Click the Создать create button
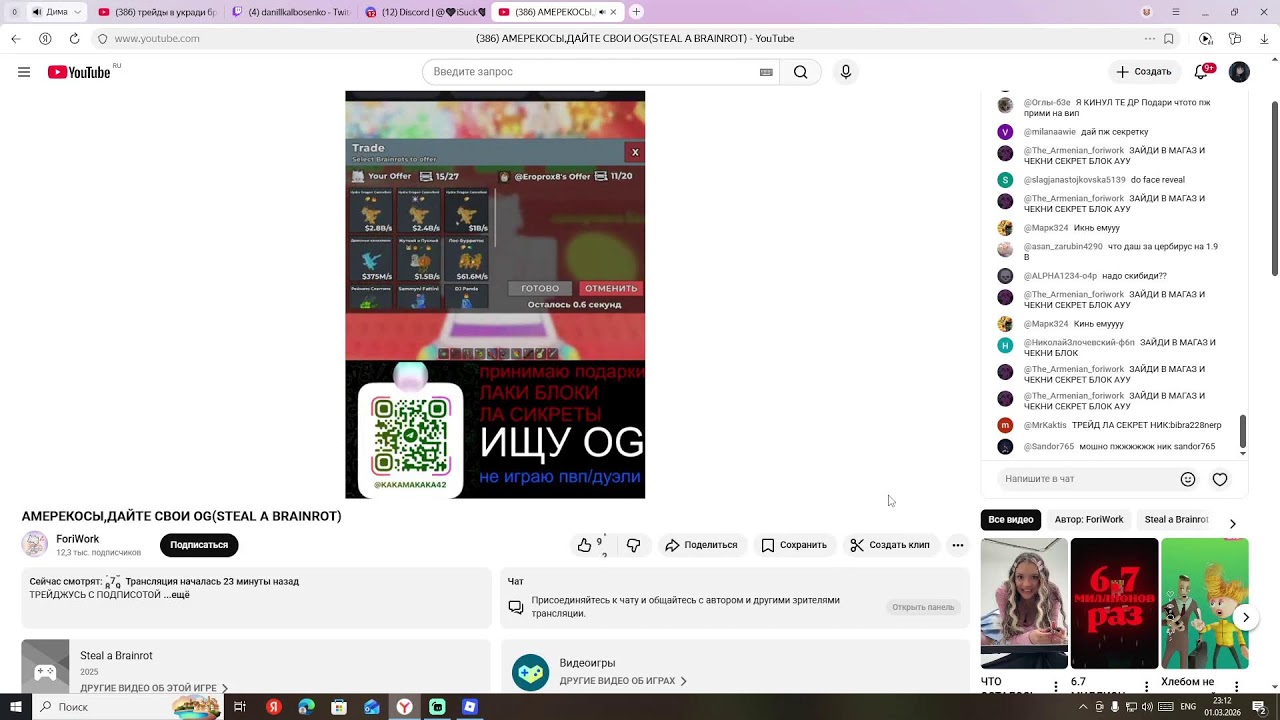Image resolution: width=1280 pixels, height=720 pixels. coord(1144,72)
